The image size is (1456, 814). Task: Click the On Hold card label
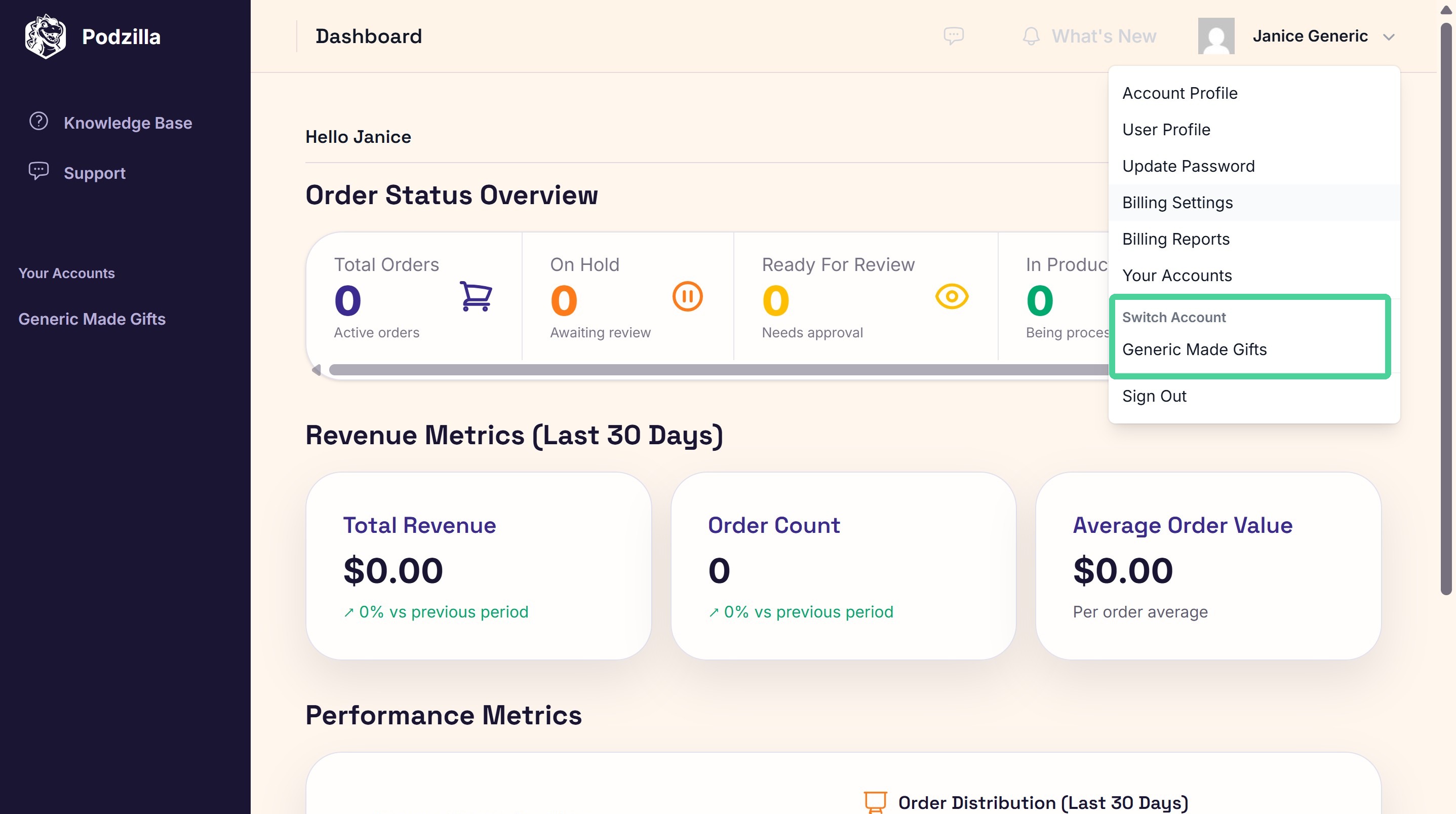pyautogui.click(x=584, y=264)
